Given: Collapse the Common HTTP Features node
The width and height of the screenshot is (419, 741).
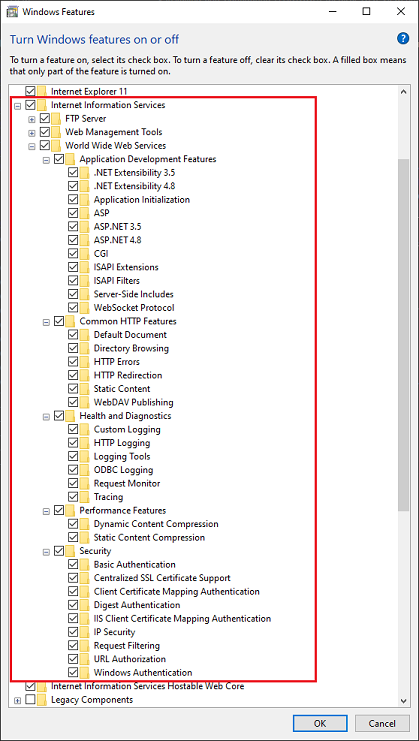Looking at the screenshot, I should point(46,322).
